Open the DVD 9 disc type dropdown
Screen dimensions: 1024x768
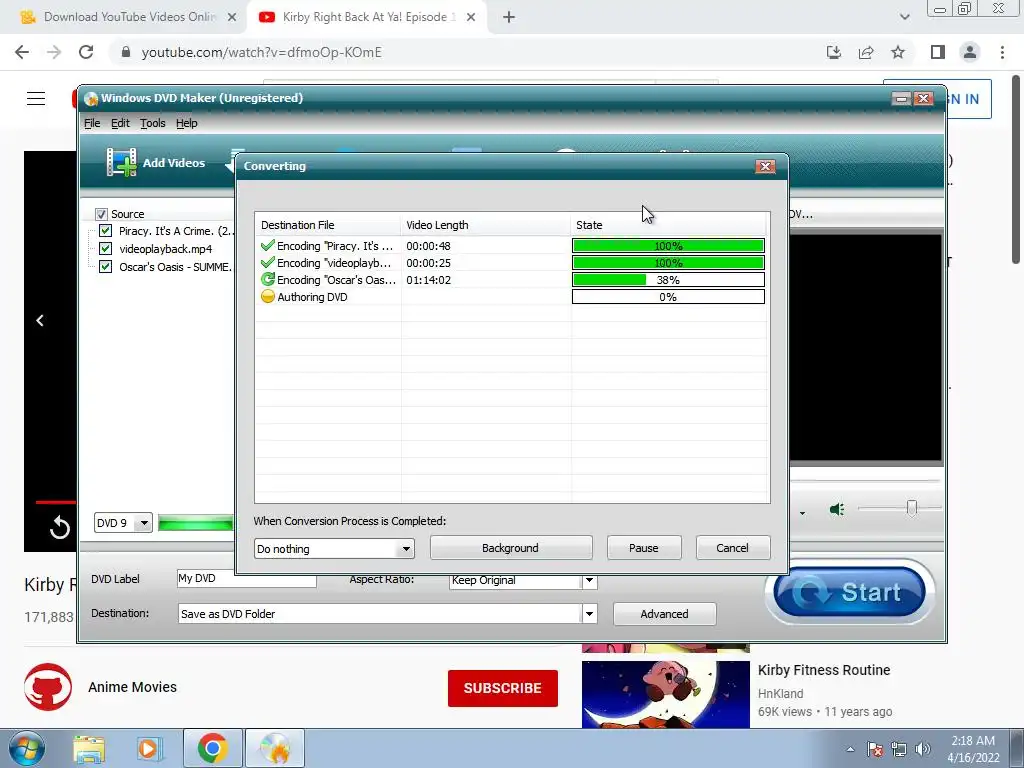(x=144, y=523)
